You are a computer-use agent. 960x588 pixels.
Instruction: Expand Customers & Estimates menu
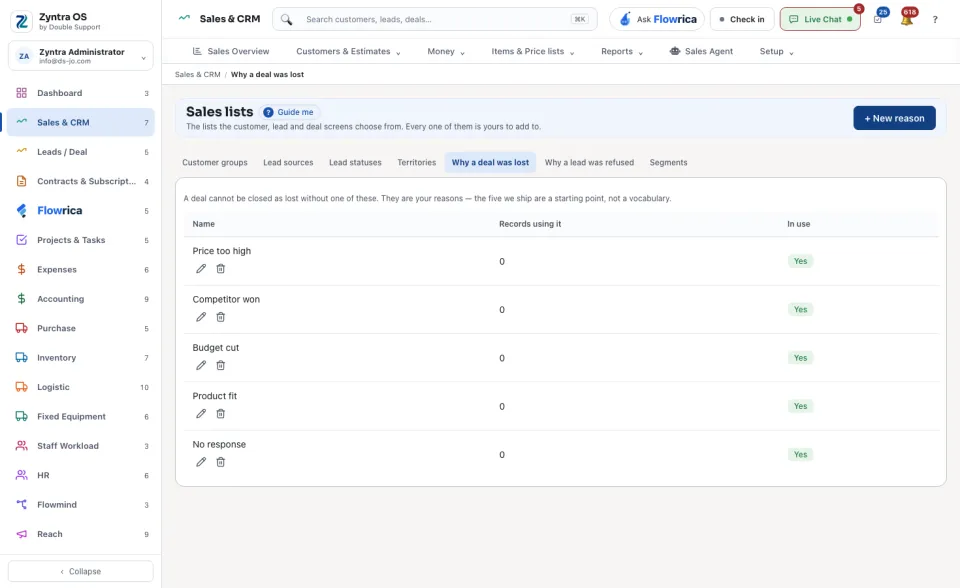[x=348, y=51]
